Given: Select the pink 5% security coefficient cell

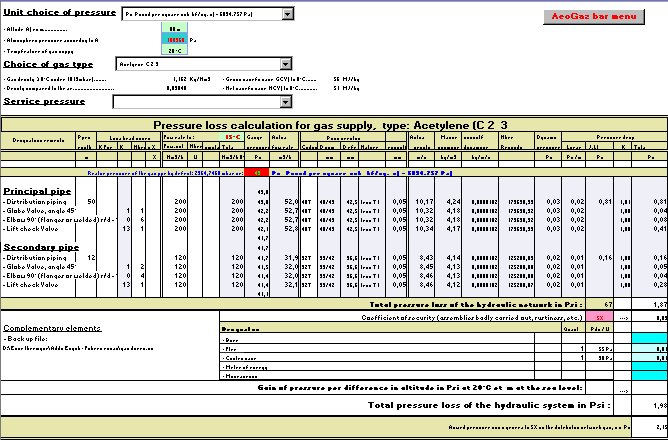Looking at the screenshot, I should click(599, 317).
